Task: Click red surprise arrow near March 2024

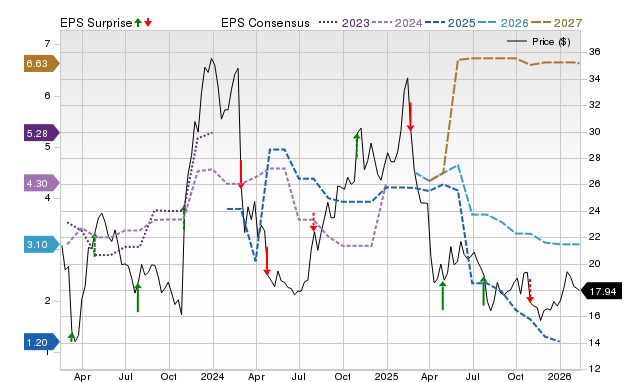Action: pos(241,174)
